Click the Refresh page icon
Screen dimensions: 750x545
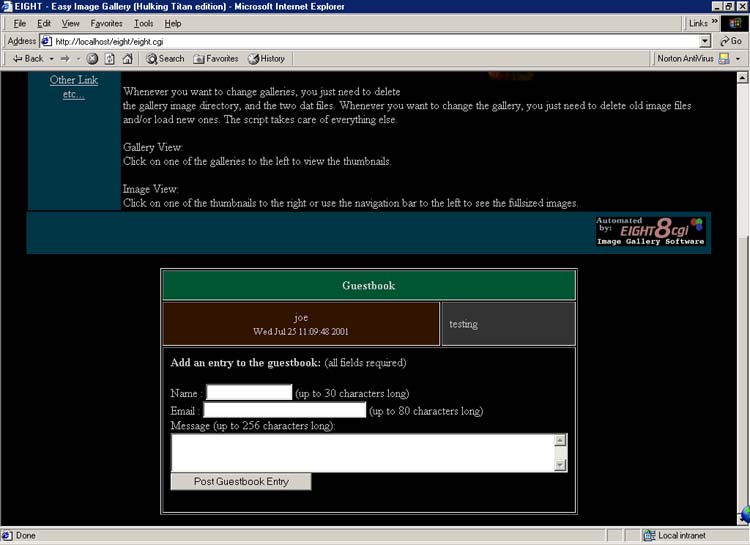pos(109,59)
